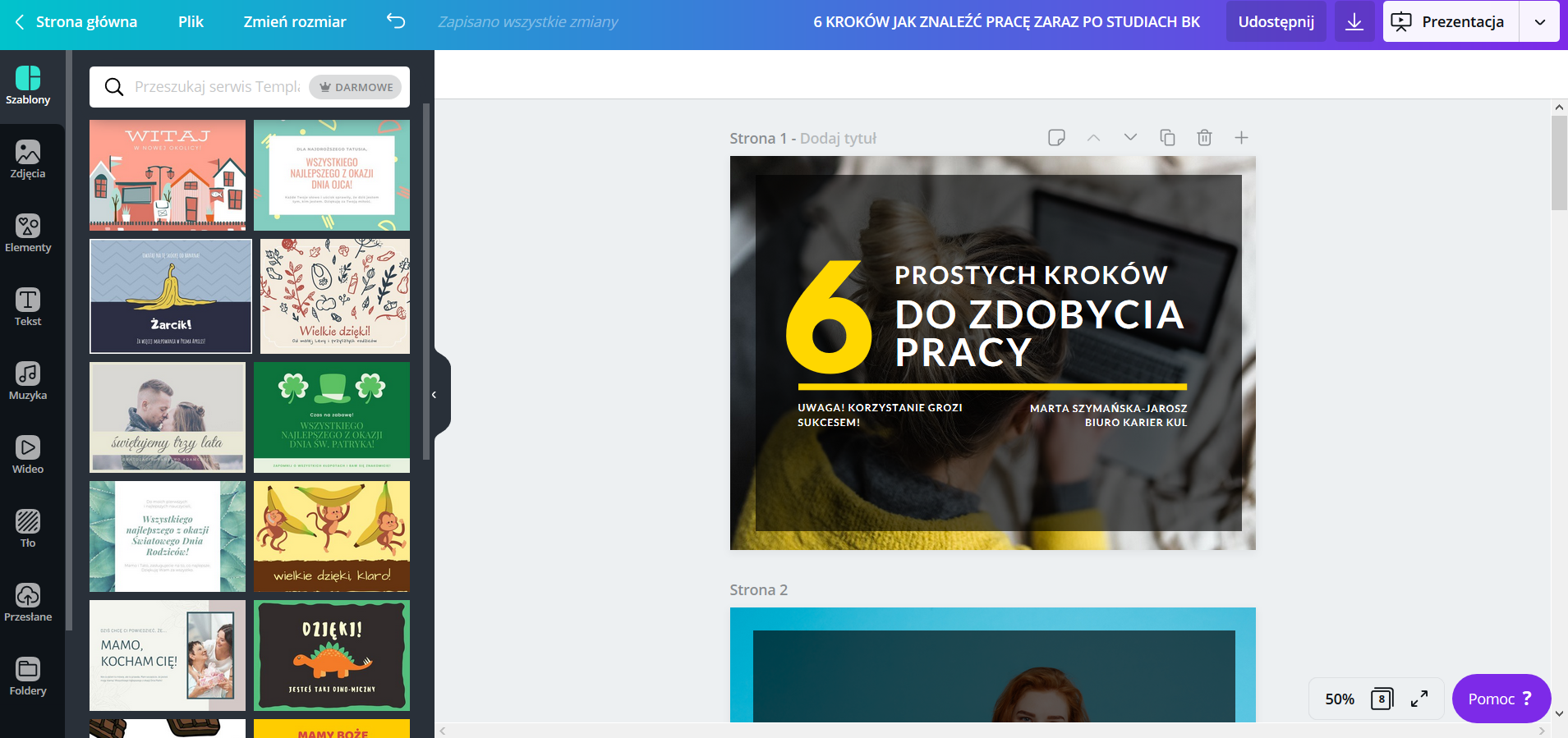Screen dimensions: 1568x738
Task: Delete page 1 with trash icon
Action: coord(1204,138)
